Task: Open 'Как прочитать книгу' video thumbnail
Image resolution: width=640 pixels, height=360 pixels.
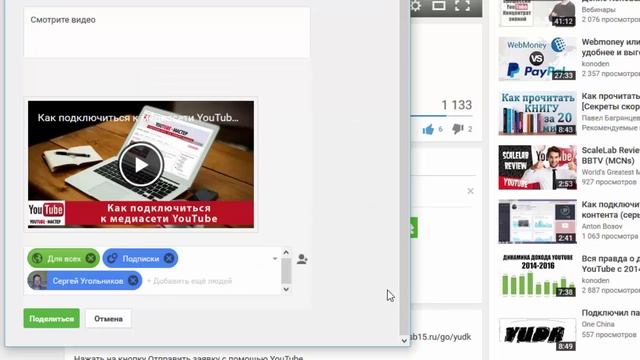Action: click(538, 113)
